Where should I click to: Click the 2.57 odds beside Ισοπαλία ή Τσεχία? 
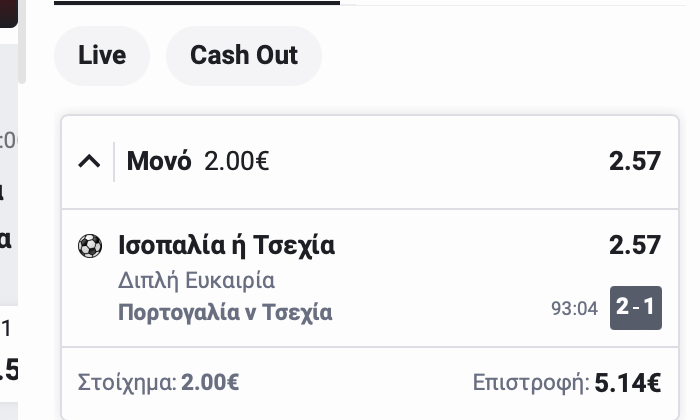tap(635, 246)
